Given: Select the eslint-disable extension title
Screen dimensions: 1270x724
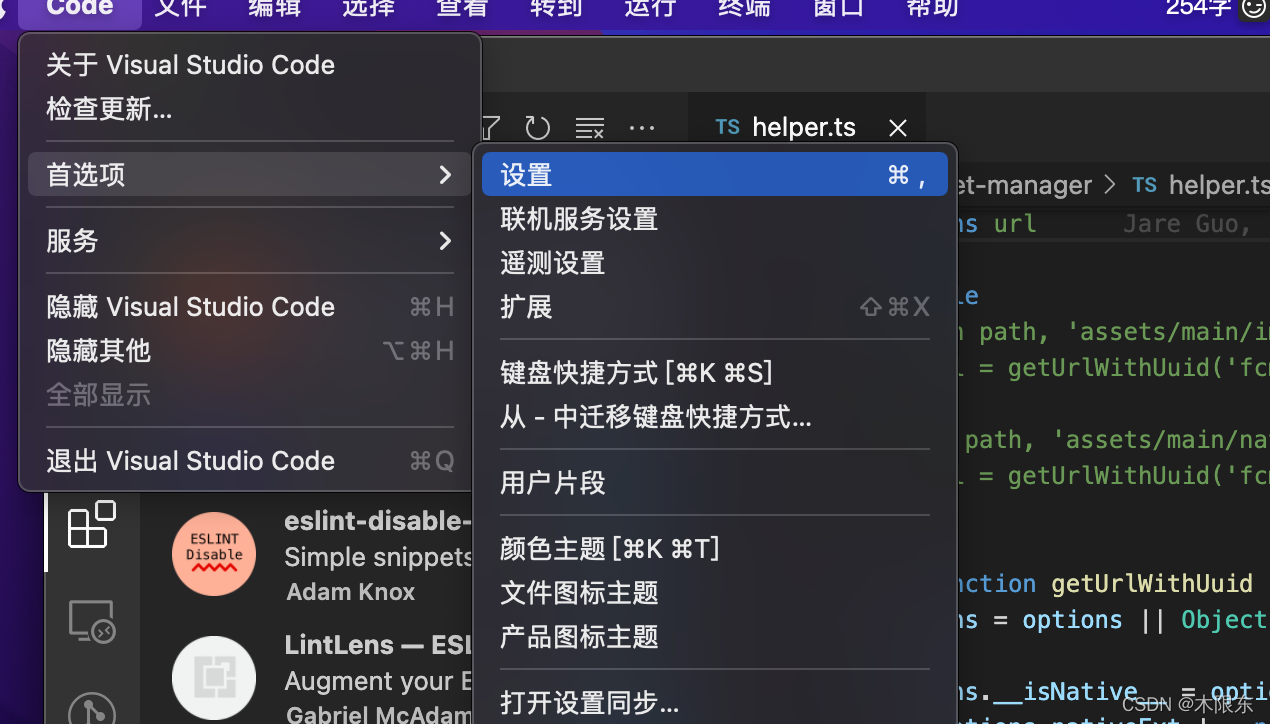Looking at the screenshot, I should pyautogui.click(x=377, y=521).
